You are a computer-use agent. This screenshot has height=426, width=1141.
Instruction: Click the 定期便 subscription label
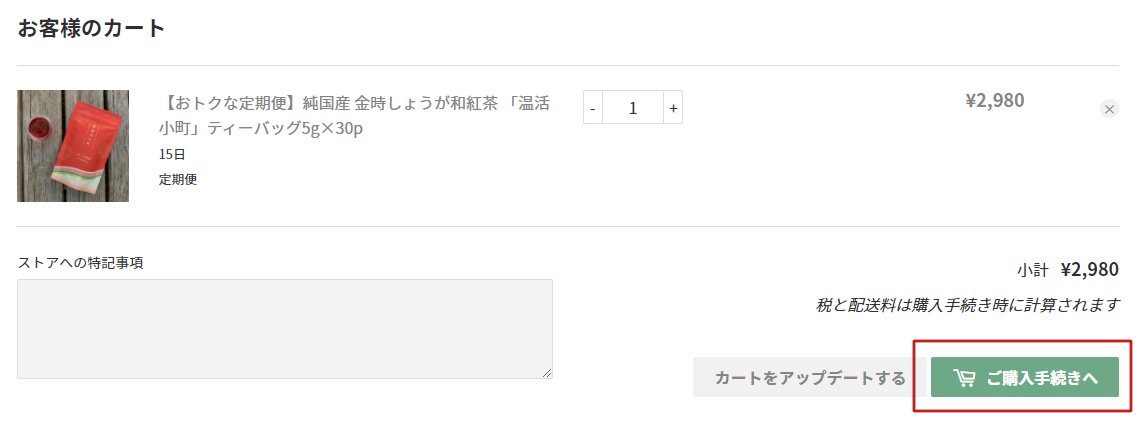178,179
